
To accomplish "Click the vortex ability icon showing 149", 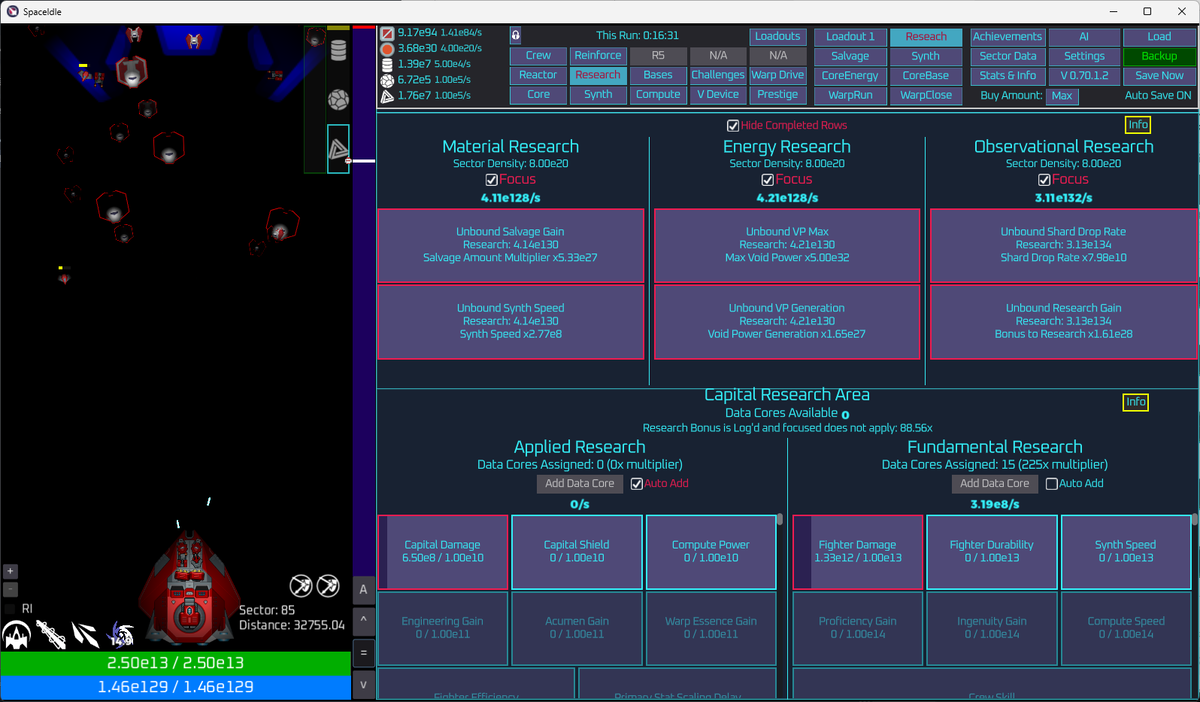I will (121, 634).
